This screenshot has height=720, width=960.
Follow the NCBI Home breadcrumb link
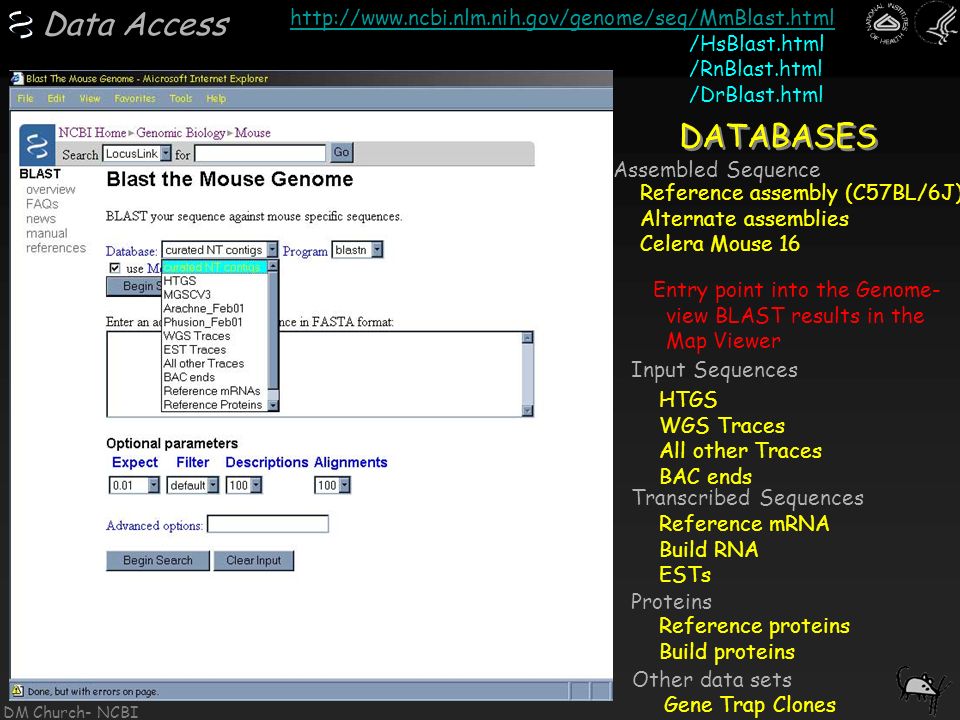pos(92,132)
